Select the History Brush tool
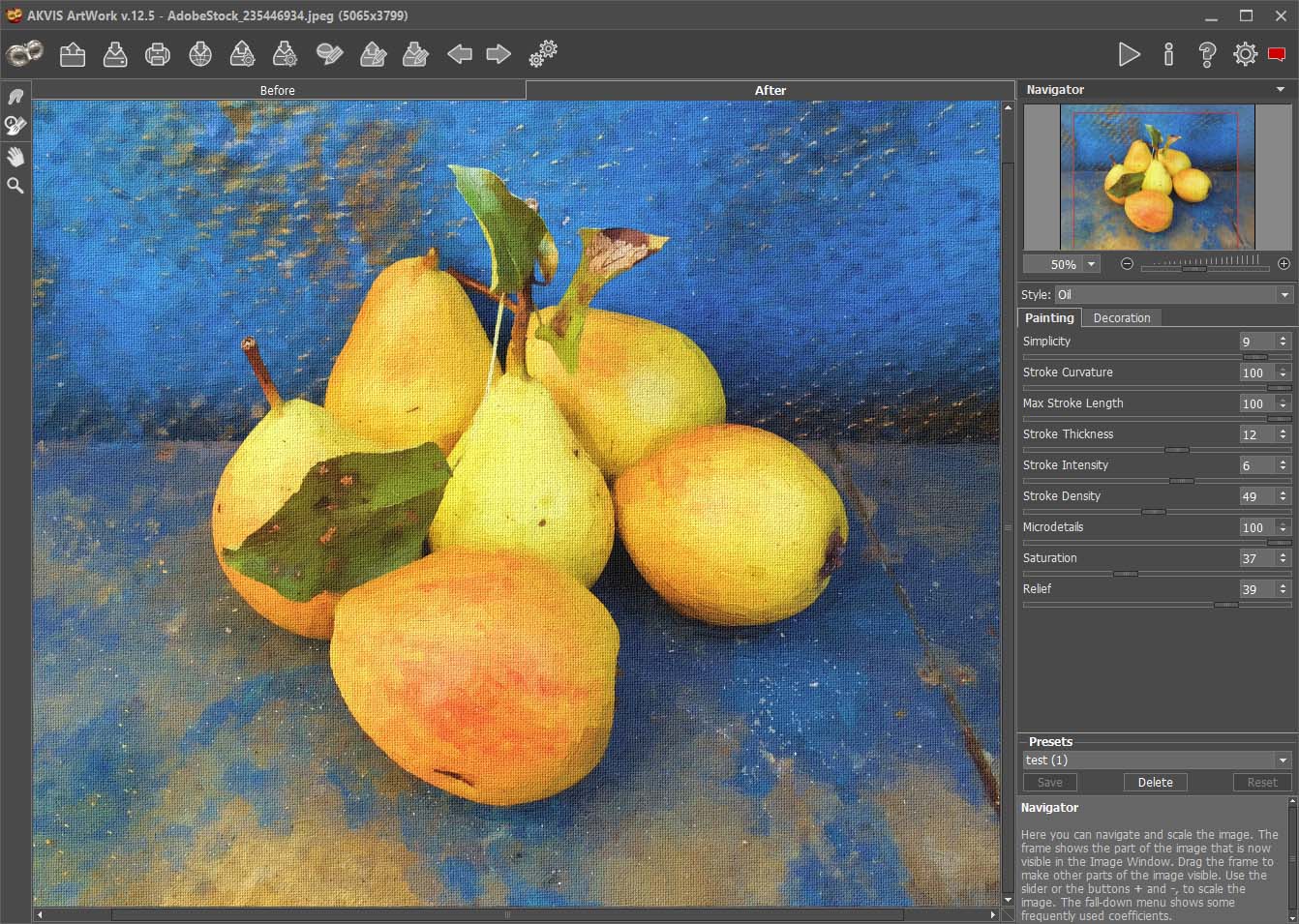1299x924 pixels. (15, 126)
